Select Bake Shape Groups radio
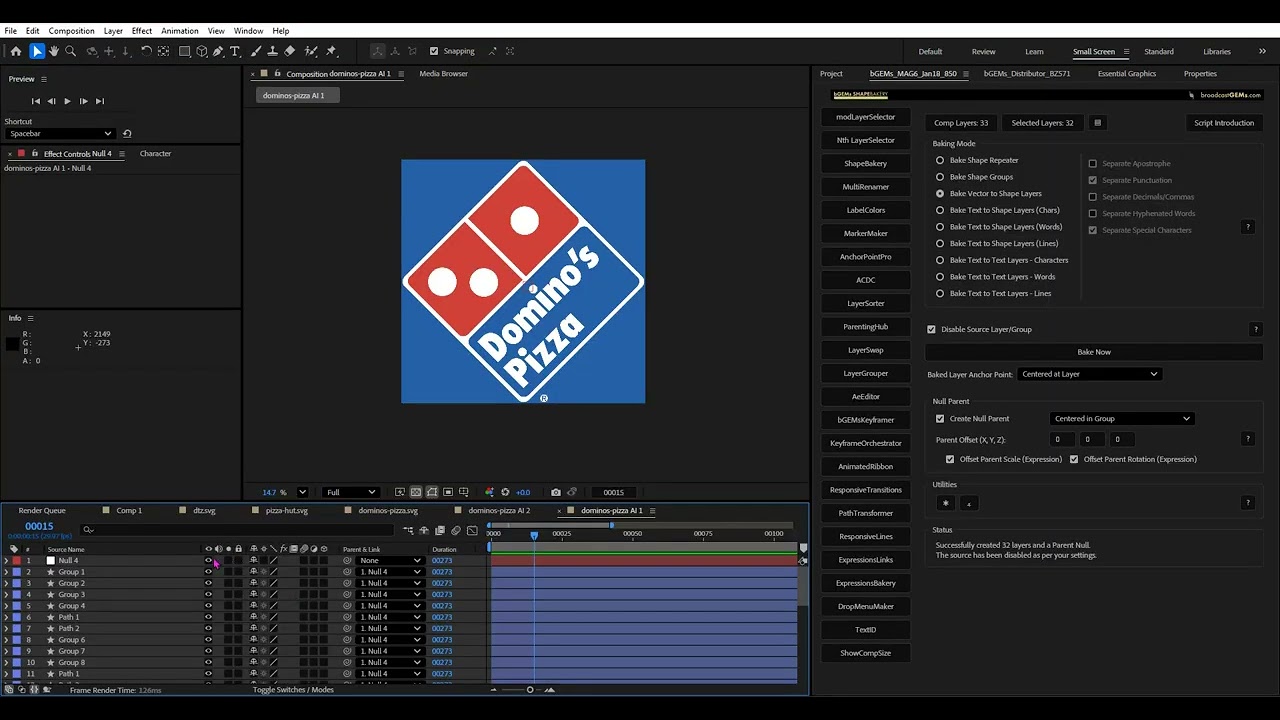This screenshot has width=1280, height=720. click(940, 177)
